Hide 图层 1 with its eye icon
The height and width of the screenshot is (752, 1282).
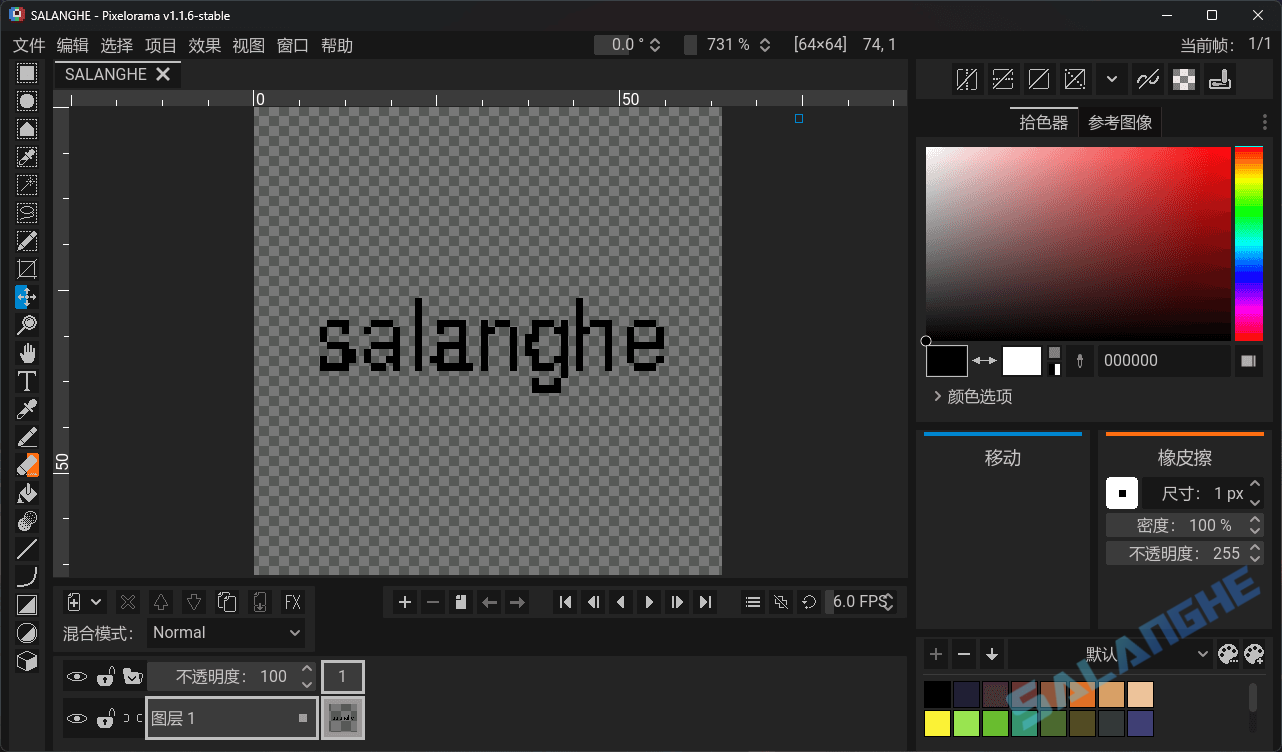coord(77,718)
